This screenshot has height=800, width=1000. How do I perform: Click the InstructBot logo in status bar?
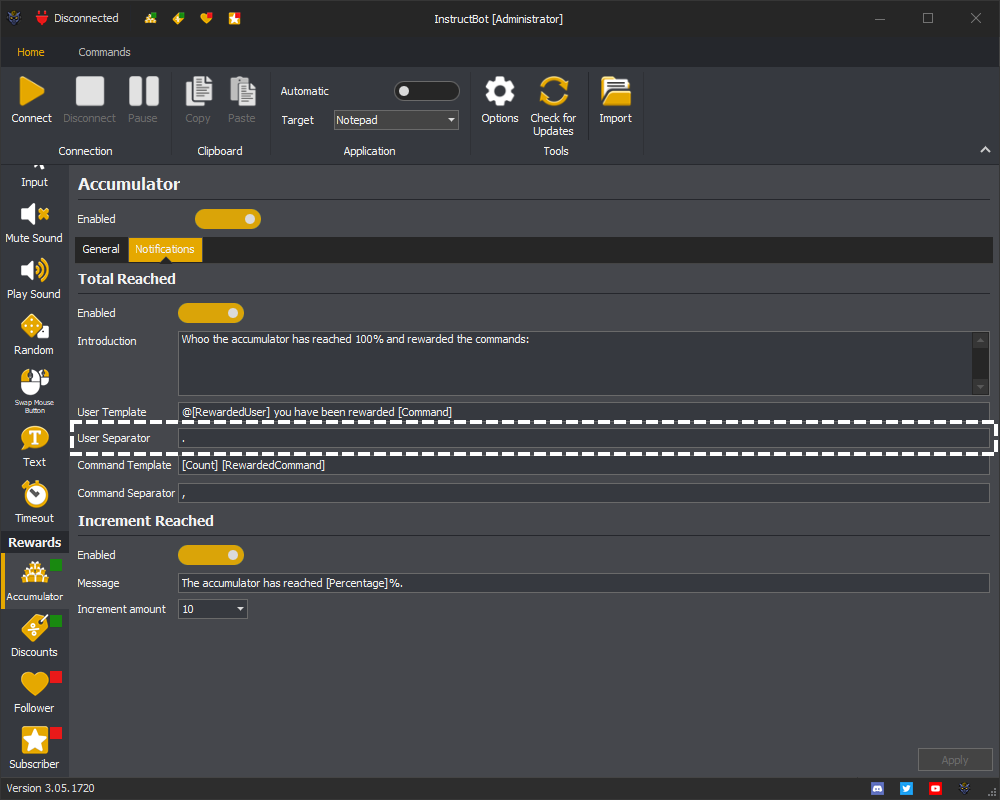pyautogui.click(x=964, y=789)
